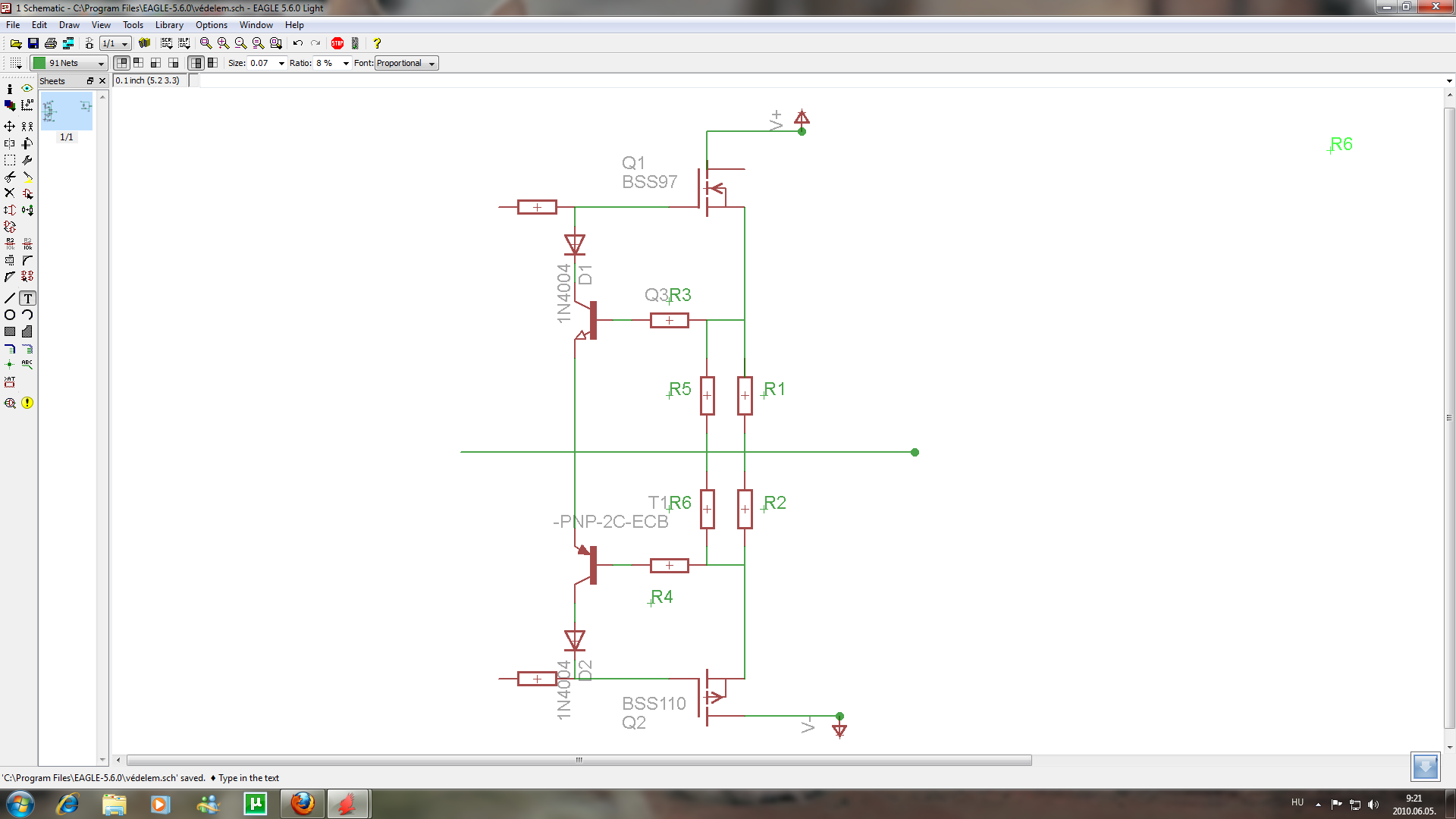Open Firefox from the taskbar
The image size is (1456, 819).
(303, 804)
